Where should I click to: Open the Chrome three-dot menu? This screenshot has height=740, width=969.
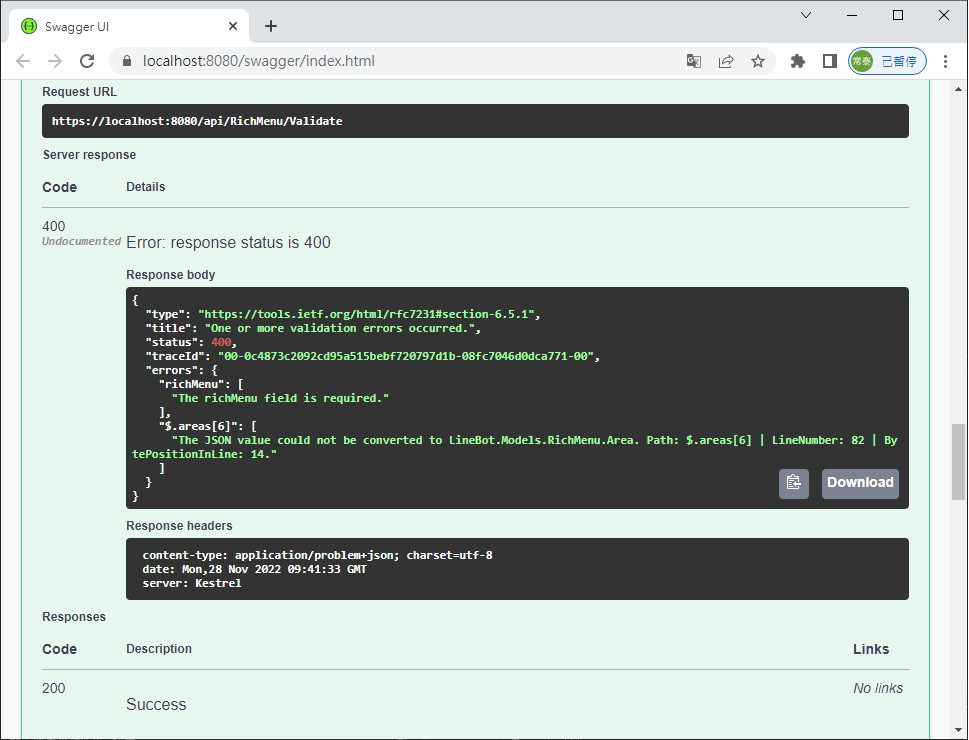point(945,61)
